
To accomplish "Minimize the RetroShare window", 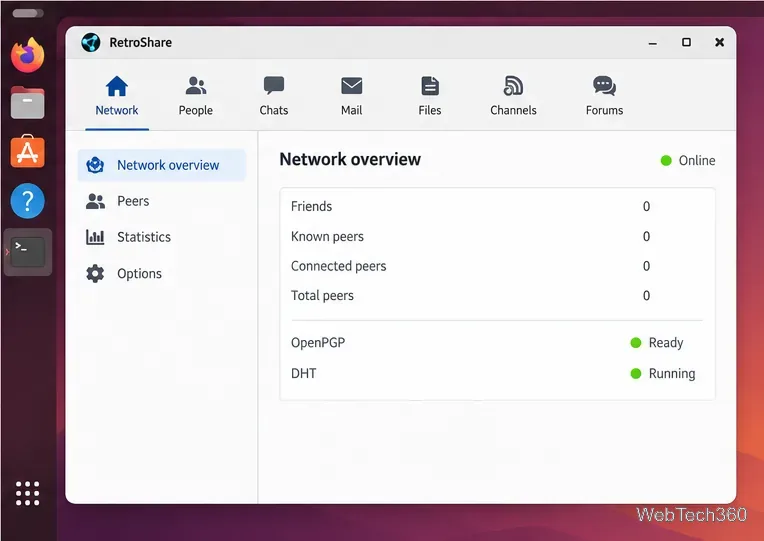I will (x=653, y=43).
